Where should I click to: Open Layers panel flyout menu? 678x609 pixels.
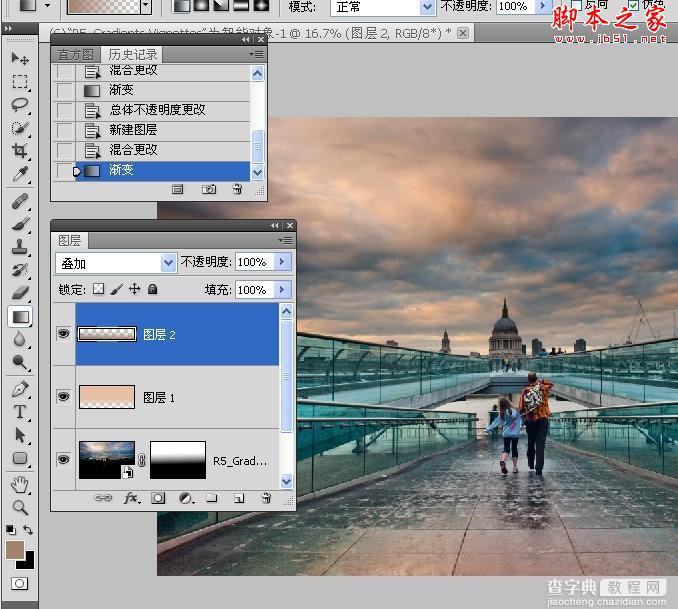coord(285,240)
